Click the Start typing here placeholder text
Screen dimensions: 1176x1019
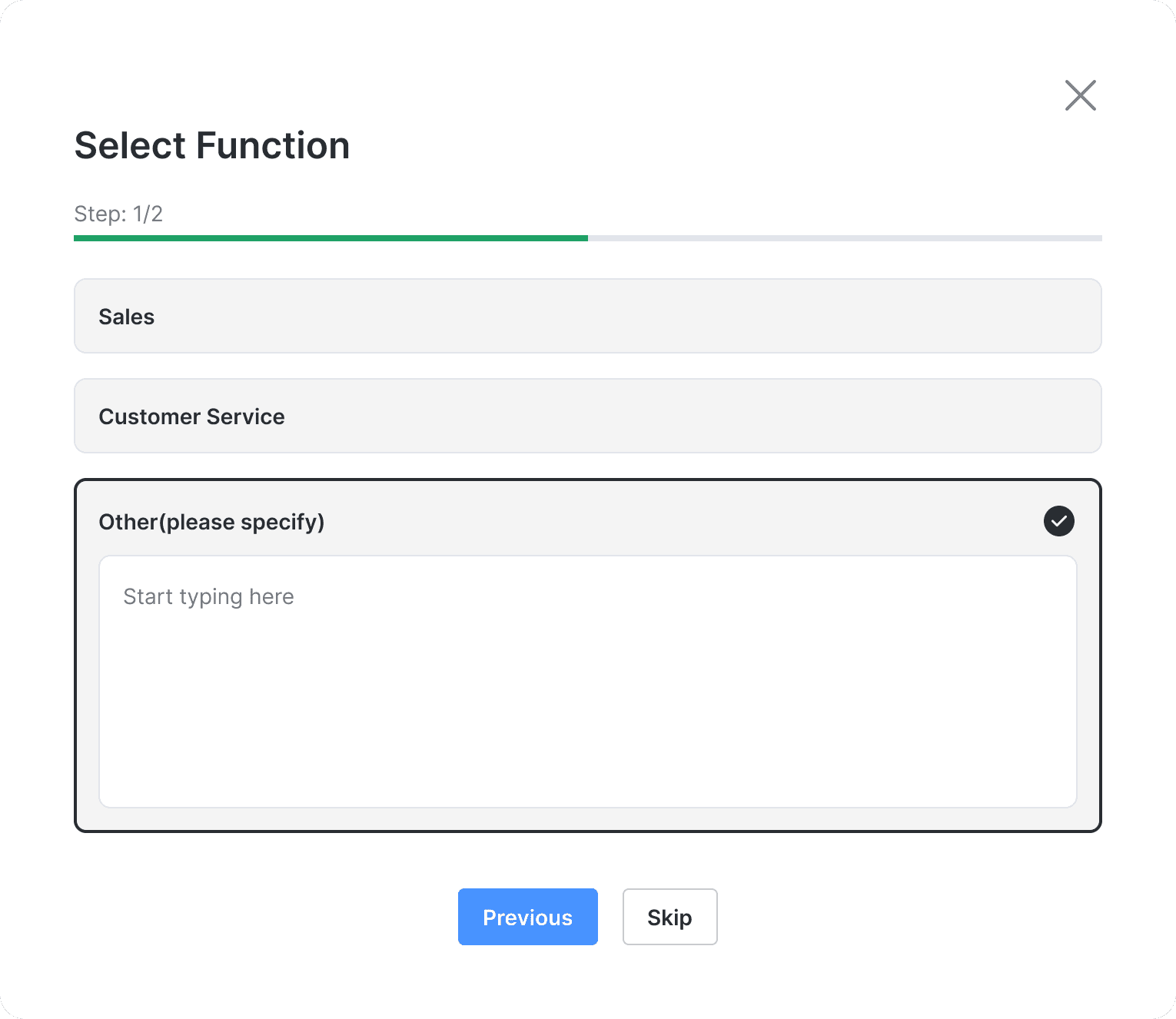(208, 596)
